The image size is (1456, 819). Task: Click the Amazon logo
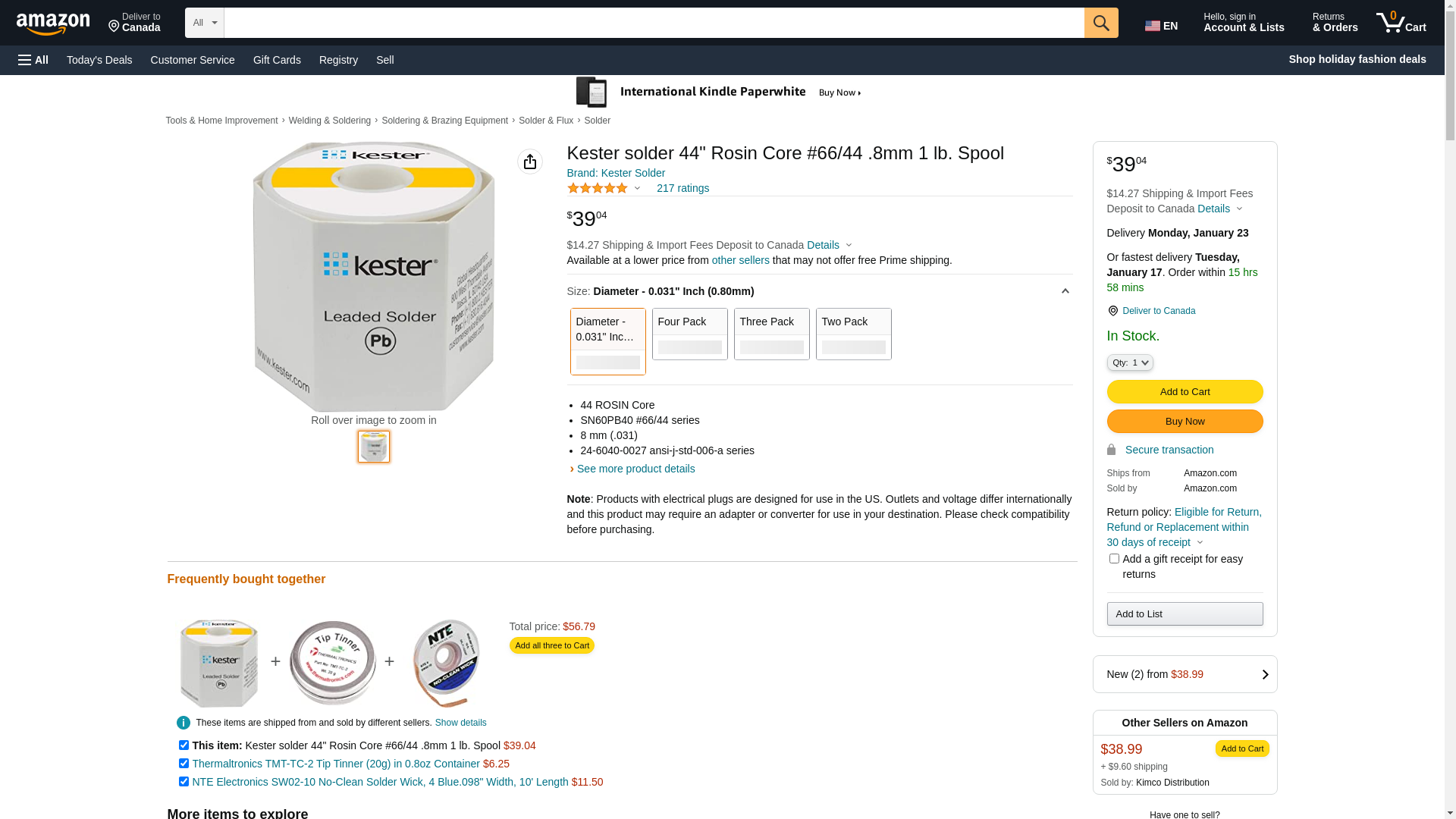coord(53,24)
